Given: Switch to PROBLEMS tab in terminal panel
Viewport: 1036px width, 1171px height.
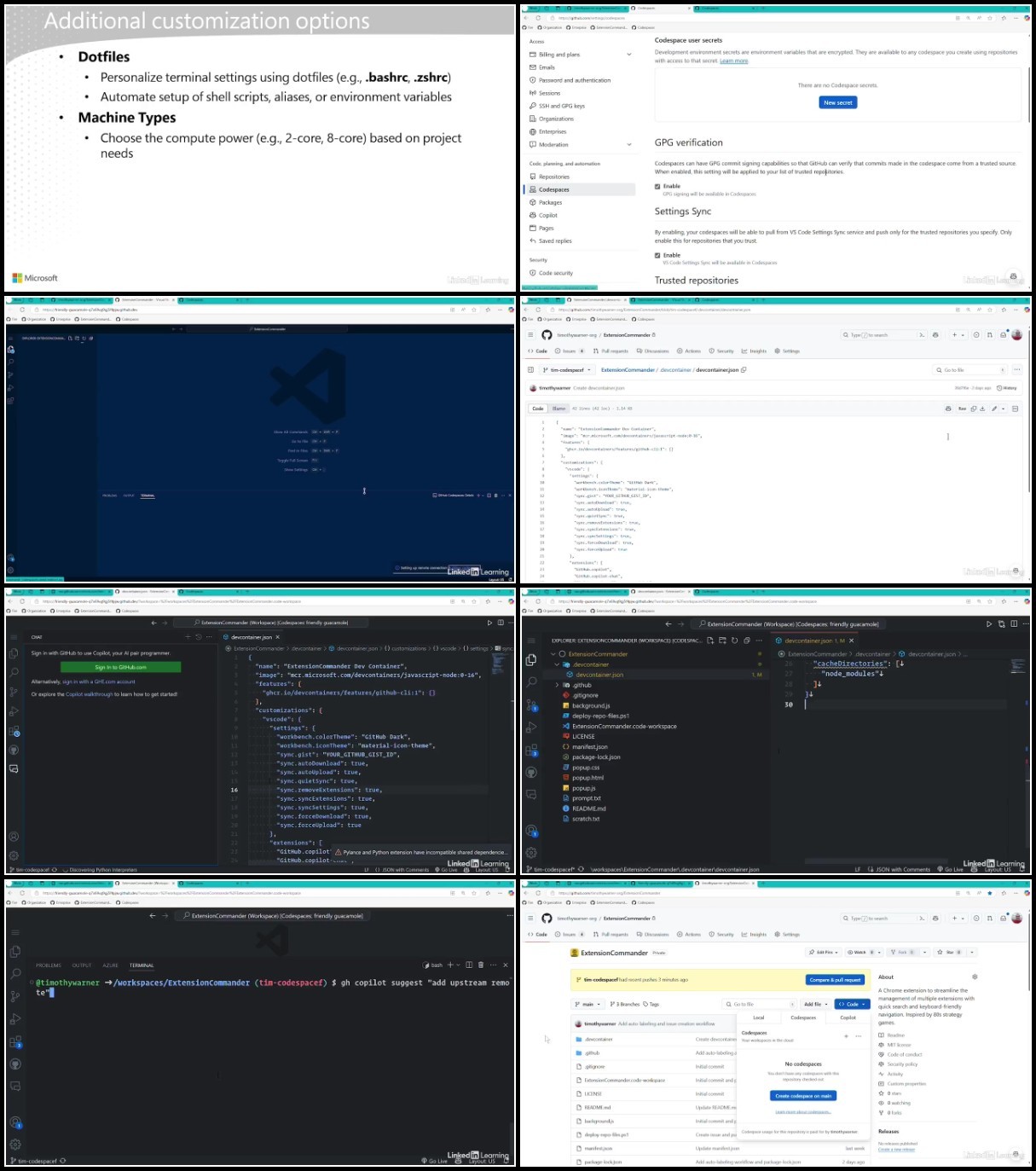Looking at the screenshot, I should point(49,965).
